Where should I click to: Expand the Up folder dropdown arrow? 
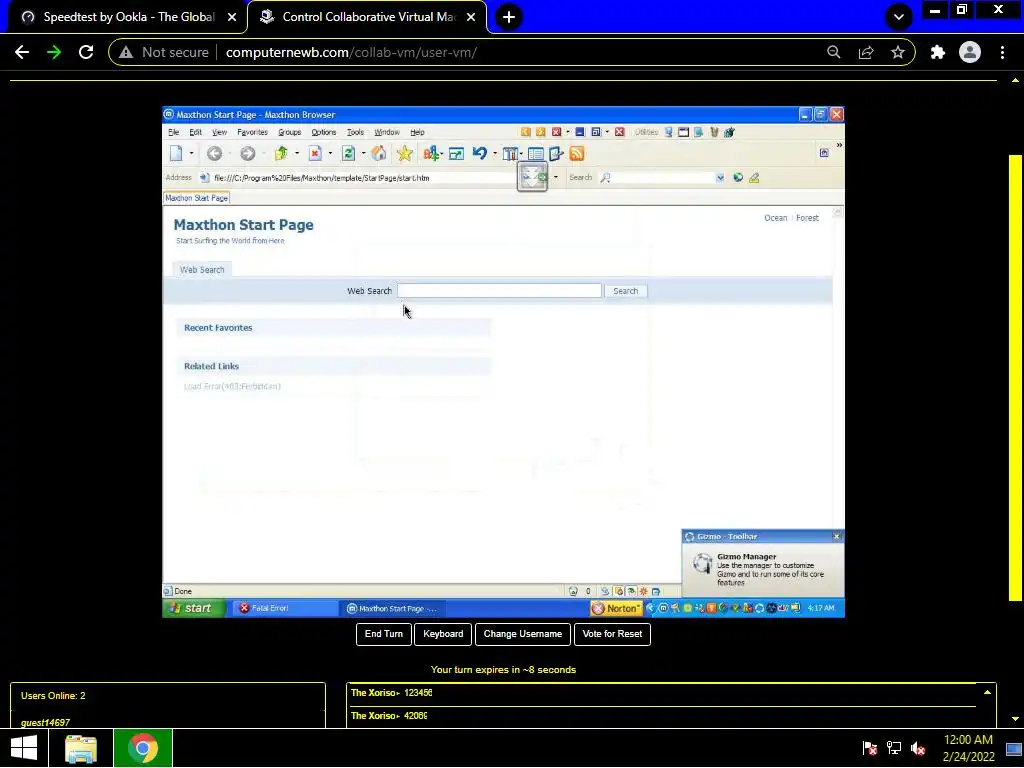[x=296, y=153]
